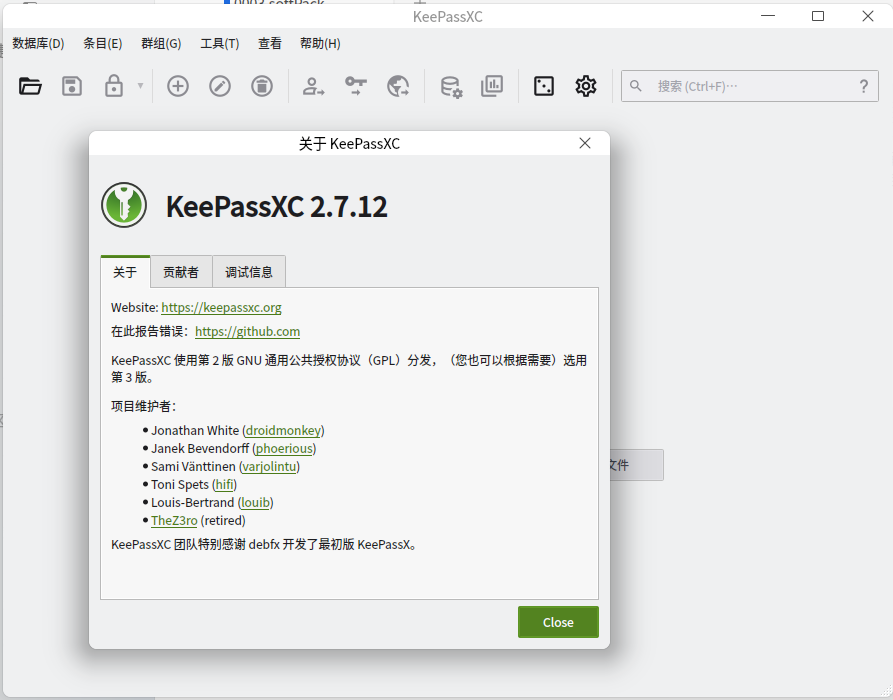Close the 关于 KeePassXC dialog with X
Image resolution: width=893 pixels, height=700 pixels.
pyautogui.click(x=585, y=144)
